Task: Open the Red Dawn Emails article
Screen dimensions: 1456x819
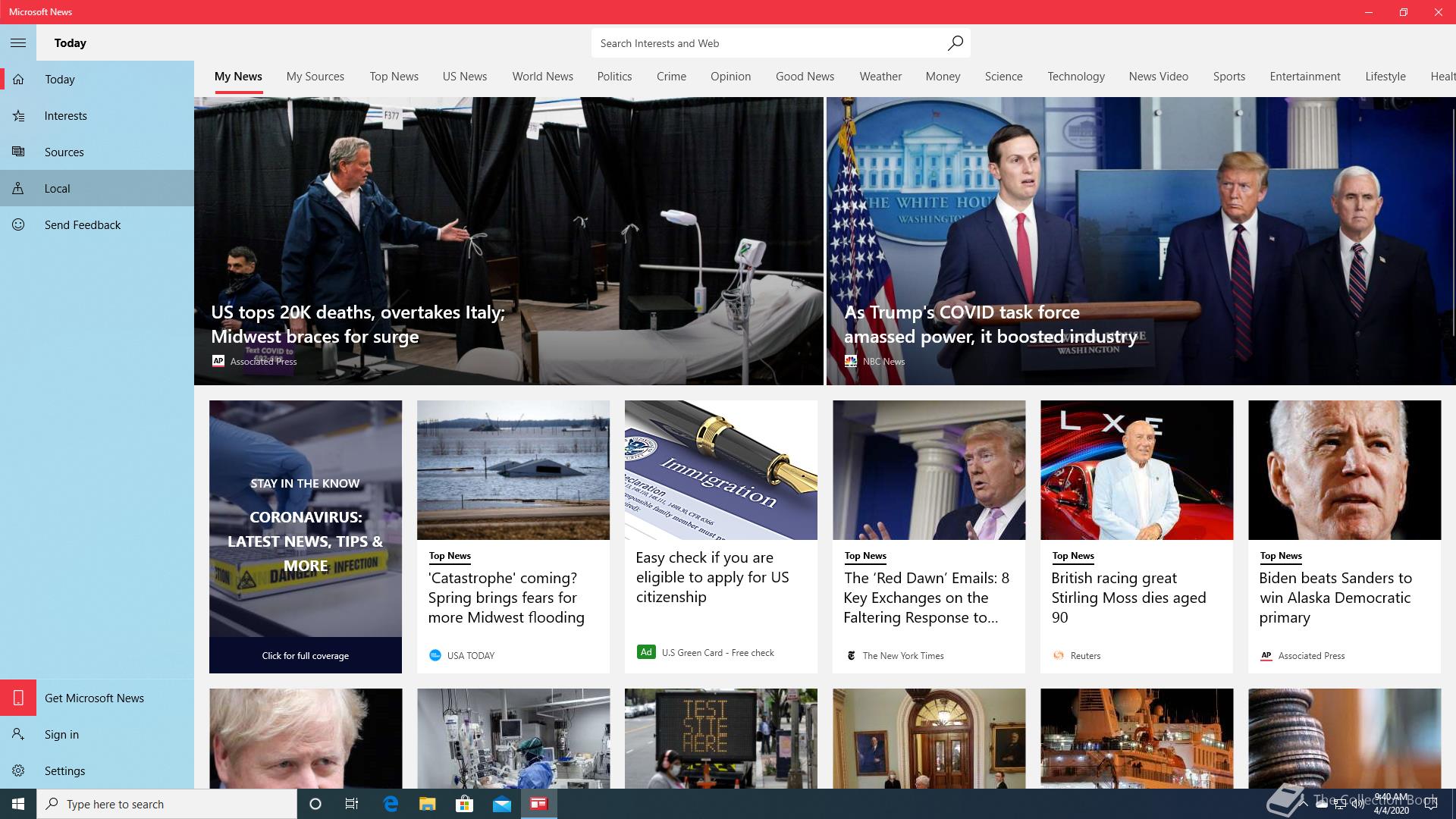Action: tap(926, 598)
